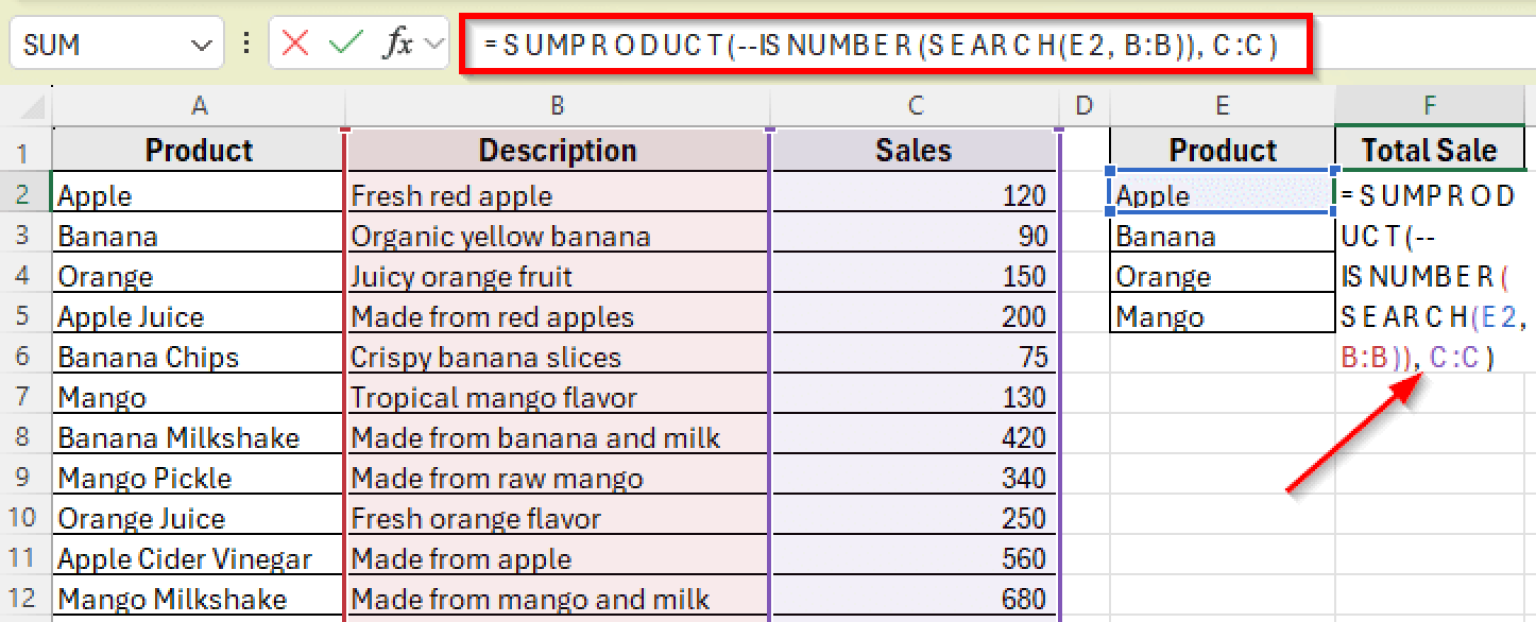Expand the Name Box dropdown arrow

200,45
